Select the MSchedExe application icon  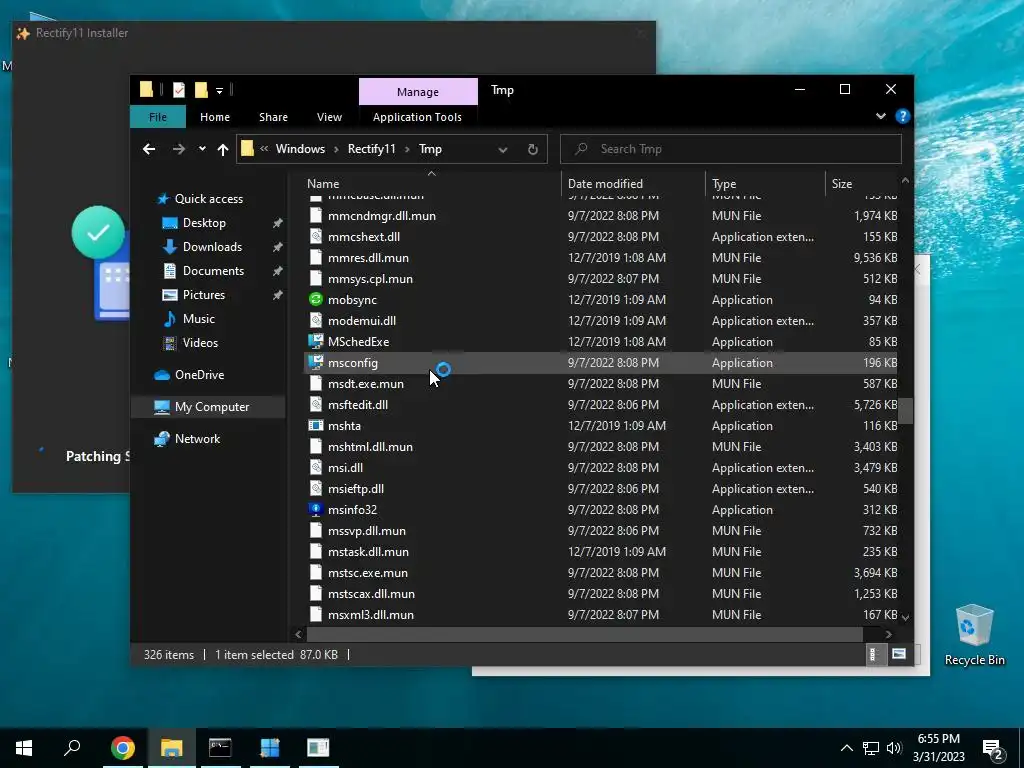coord(316,342)
